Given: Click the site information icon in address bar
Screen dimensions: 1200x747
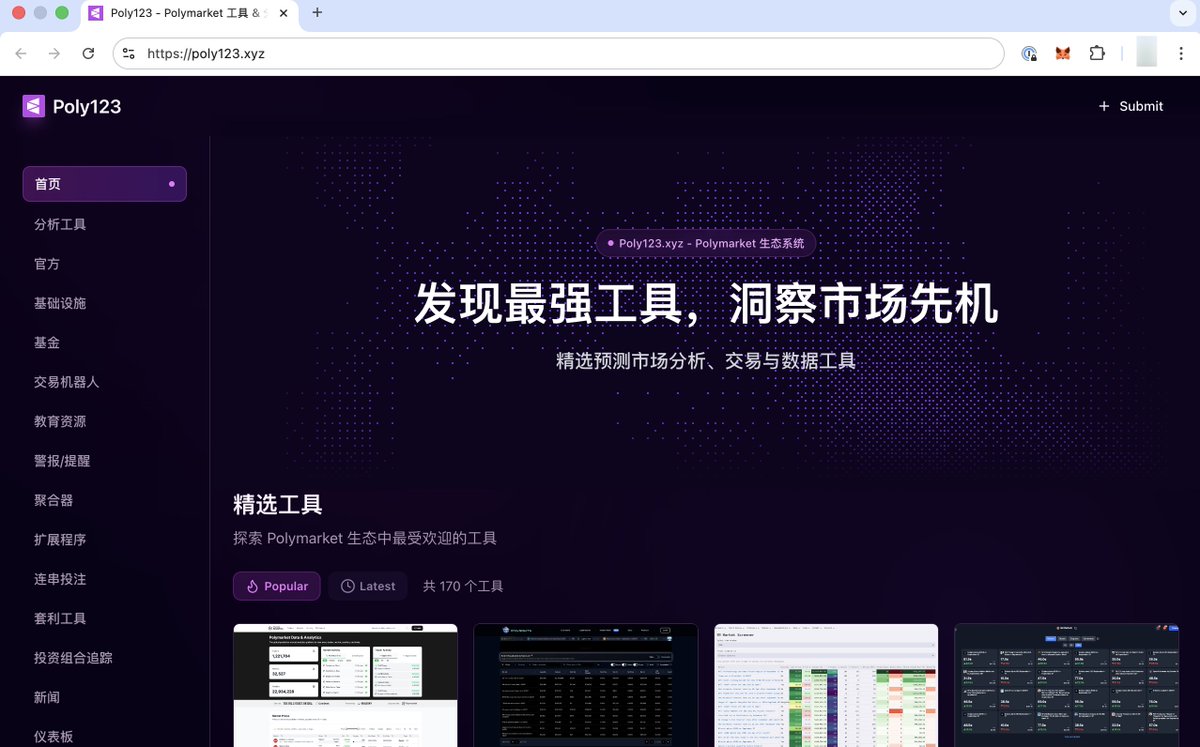Looking at the screenshot, I should click(129, 54).
